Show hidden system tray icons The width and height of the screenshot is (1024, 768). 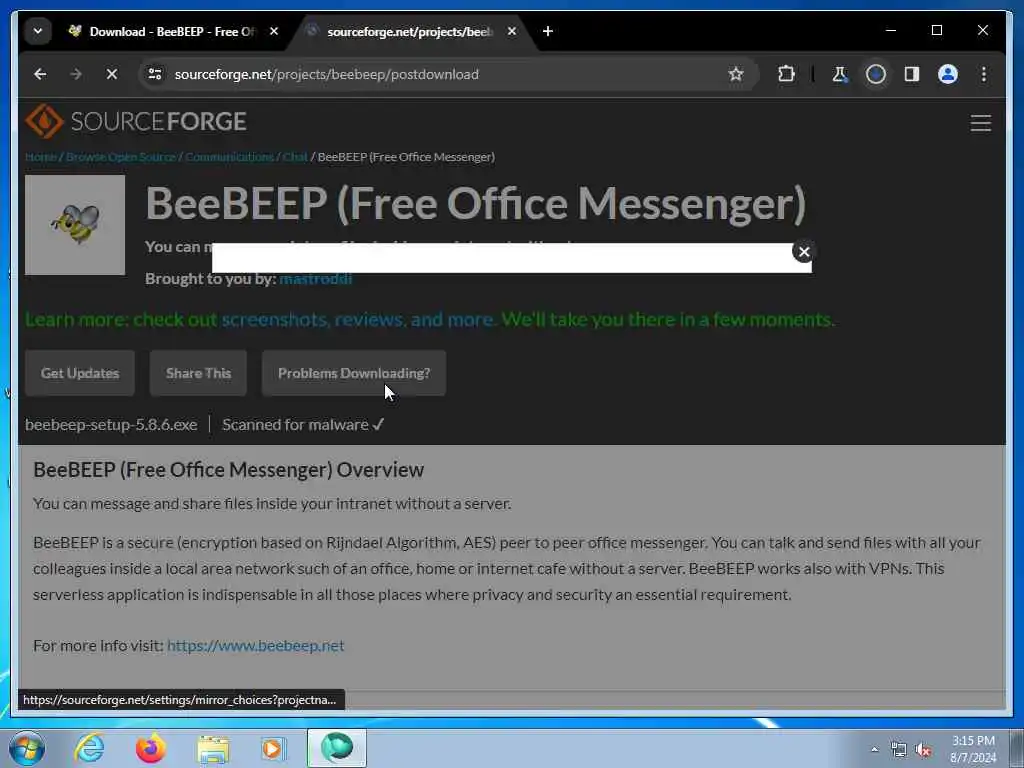(x=874, y=750)
